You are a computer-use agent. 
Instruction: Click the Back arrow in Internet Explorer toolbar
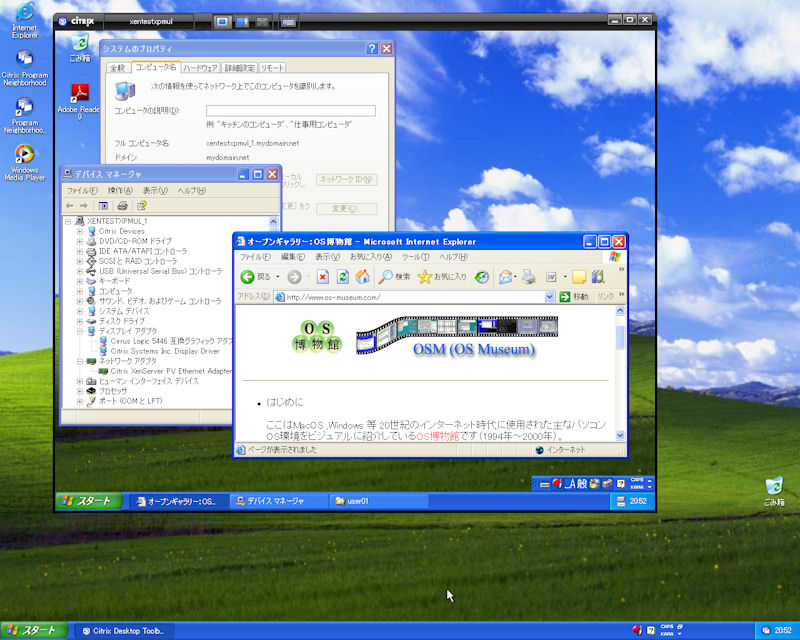click(x=247, y=277)
